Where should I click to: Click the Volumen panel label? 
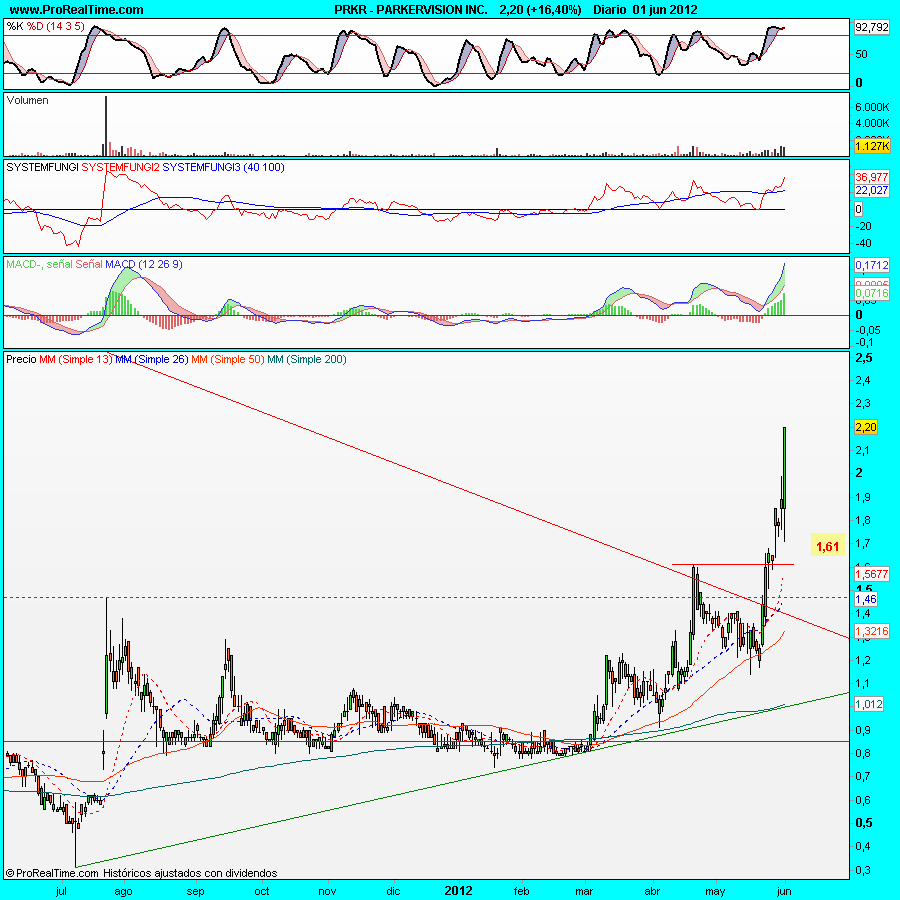[27, 100]
